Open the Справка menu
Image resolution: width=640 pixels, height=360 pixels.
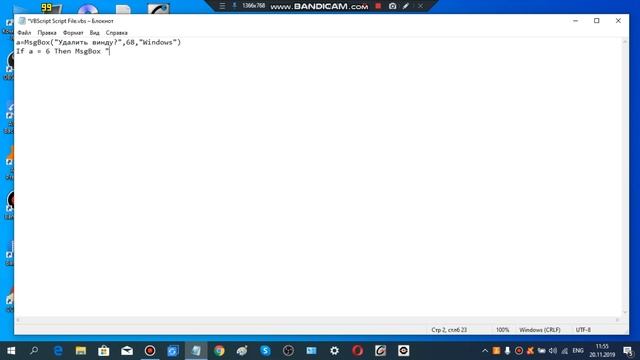(117, 33)
